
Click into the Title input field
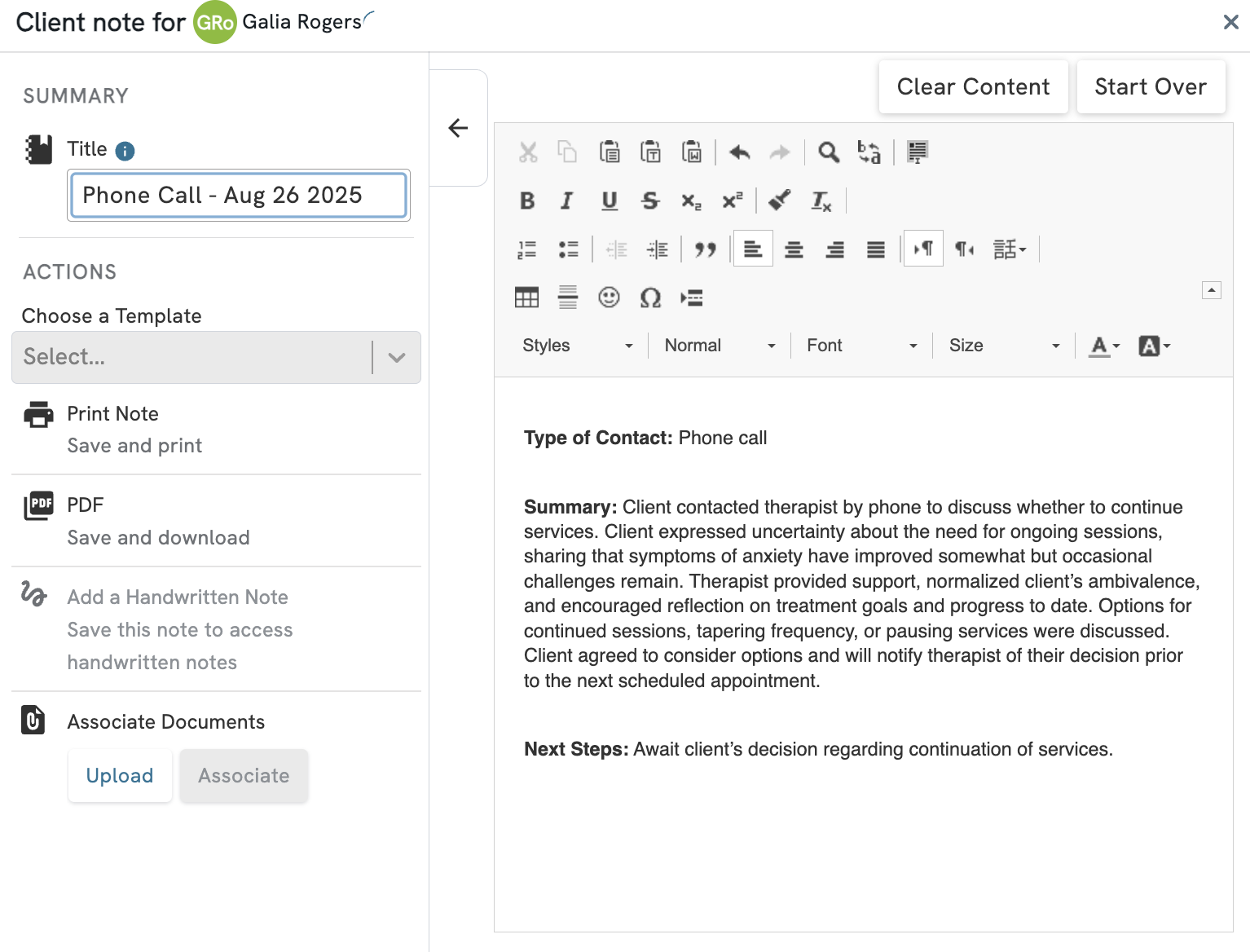238,196
